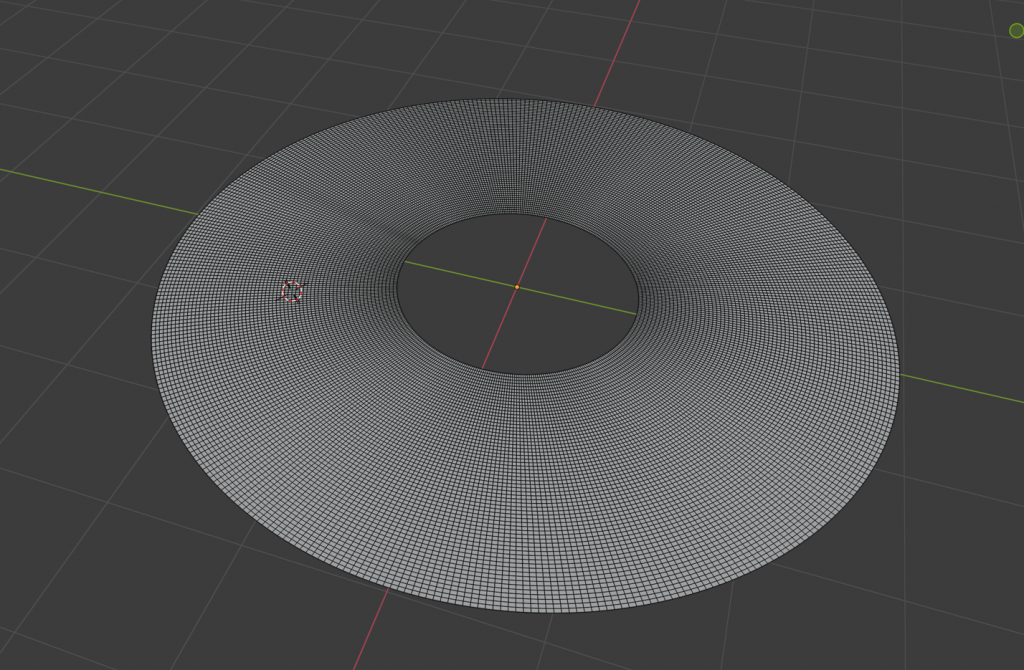Image resolution: width=1024 pixels, height=670 pixels.
Task: Click the green negative-Y gizmo axis circle
Action: point(1017,31)
